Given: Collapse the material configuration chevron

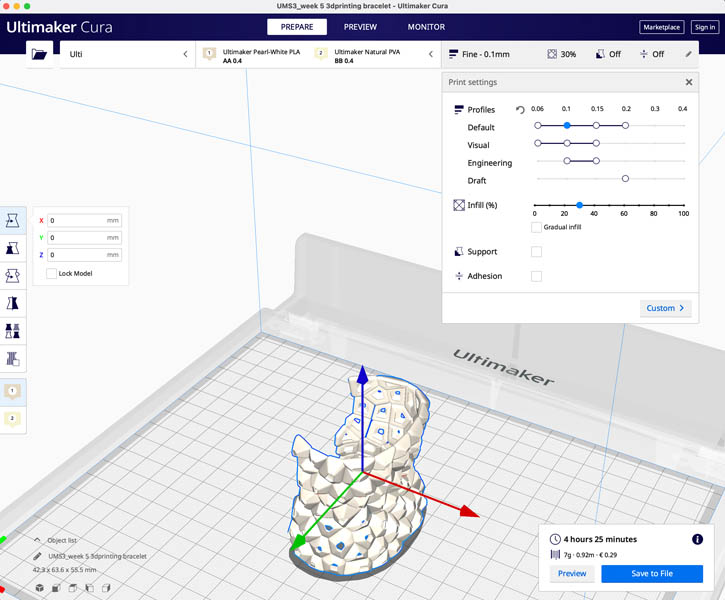Looking at the screenshot, I should (x=430, y=54).
